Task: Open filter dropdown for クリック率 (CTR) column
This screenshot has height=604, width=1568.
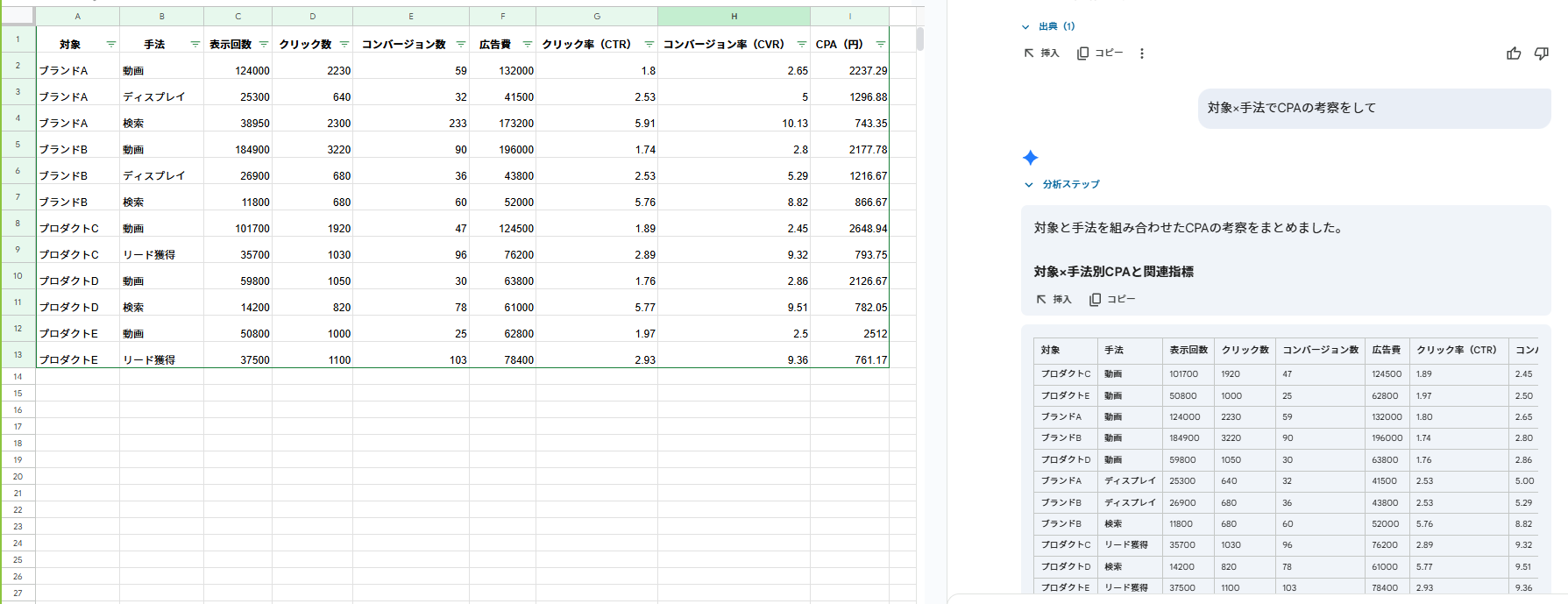Action: [649, 44]
